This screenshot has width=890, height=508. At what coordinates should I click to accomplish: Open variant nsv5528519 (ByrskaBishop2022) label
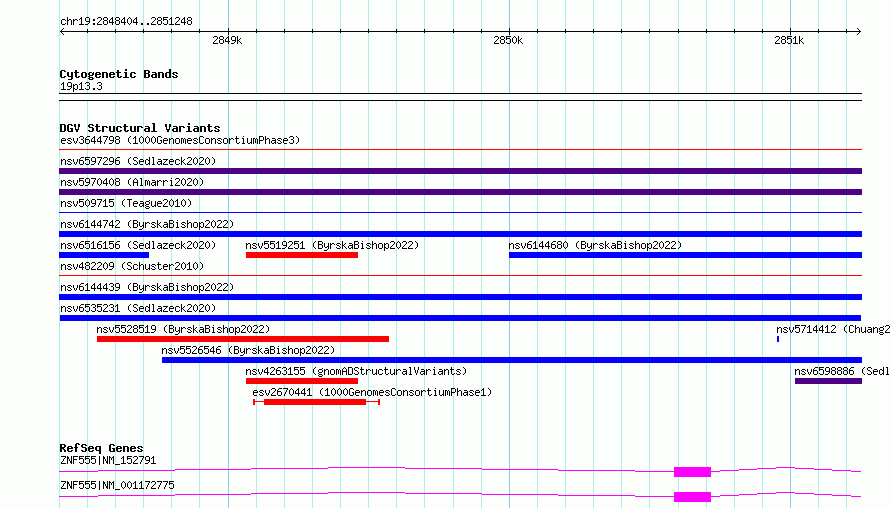tap(183, 329)
